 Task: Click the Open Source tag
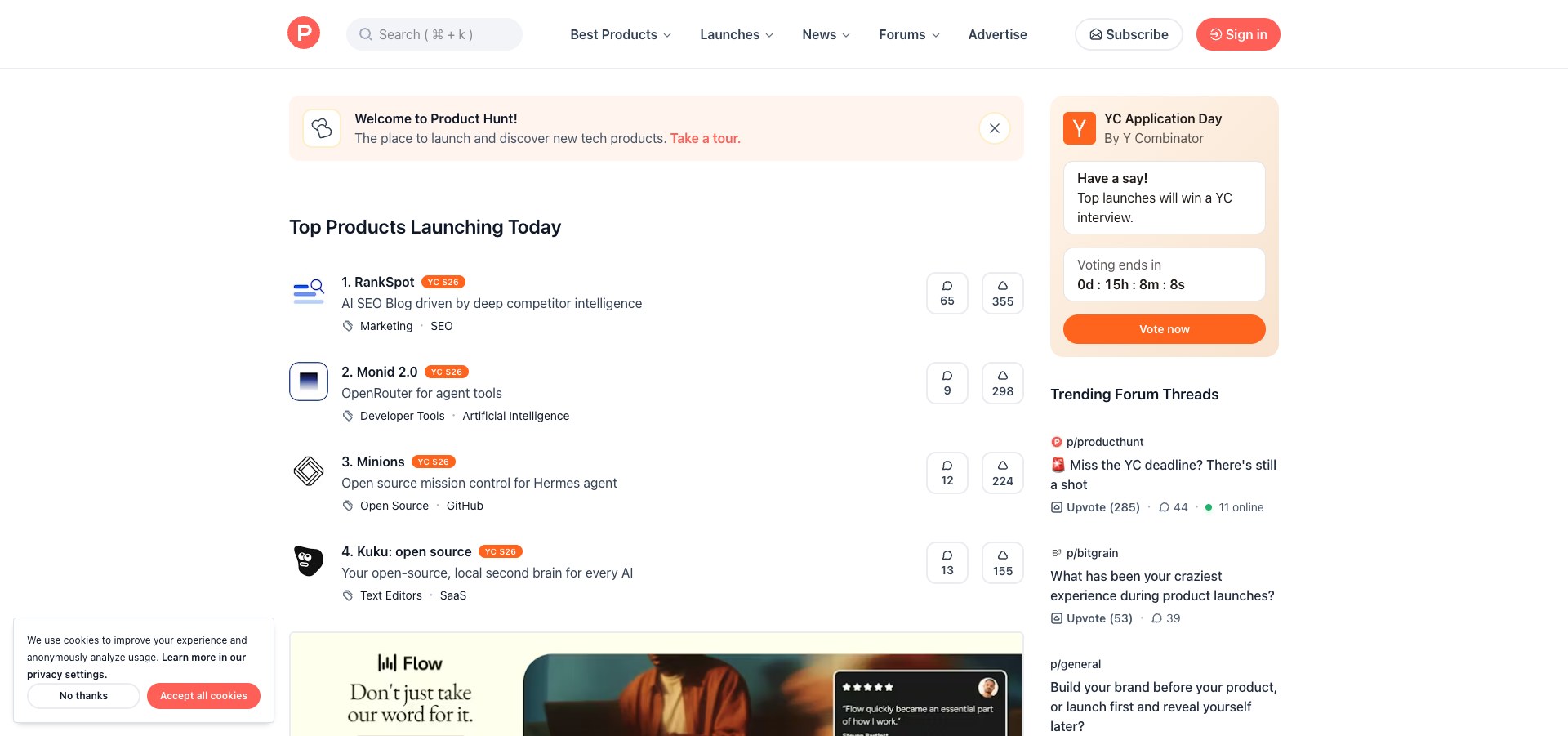[394, 506]
